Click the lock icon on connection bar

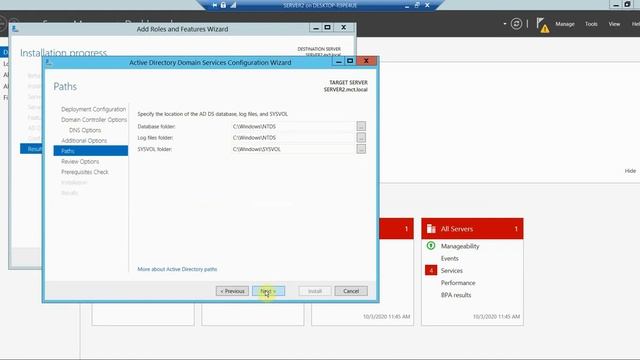click(x=223, y=5)
